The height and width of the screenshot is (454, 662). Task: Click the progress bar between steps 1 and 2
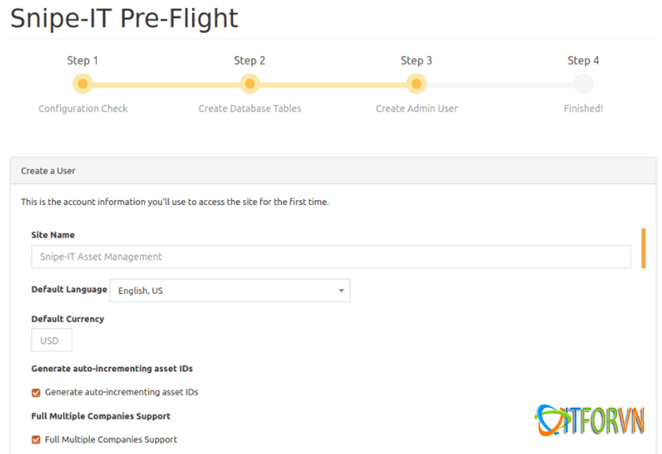tap(166, 84)
